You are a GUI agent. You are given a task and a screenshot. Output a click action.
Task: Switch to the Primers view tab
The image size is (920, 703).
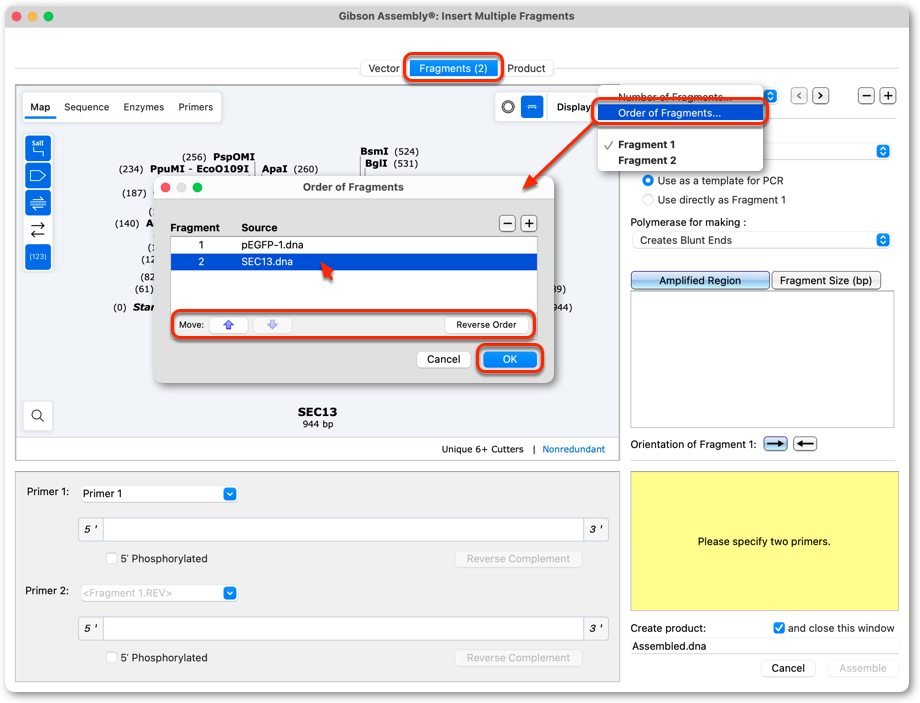pyautogui.click(x=195, y=107)
